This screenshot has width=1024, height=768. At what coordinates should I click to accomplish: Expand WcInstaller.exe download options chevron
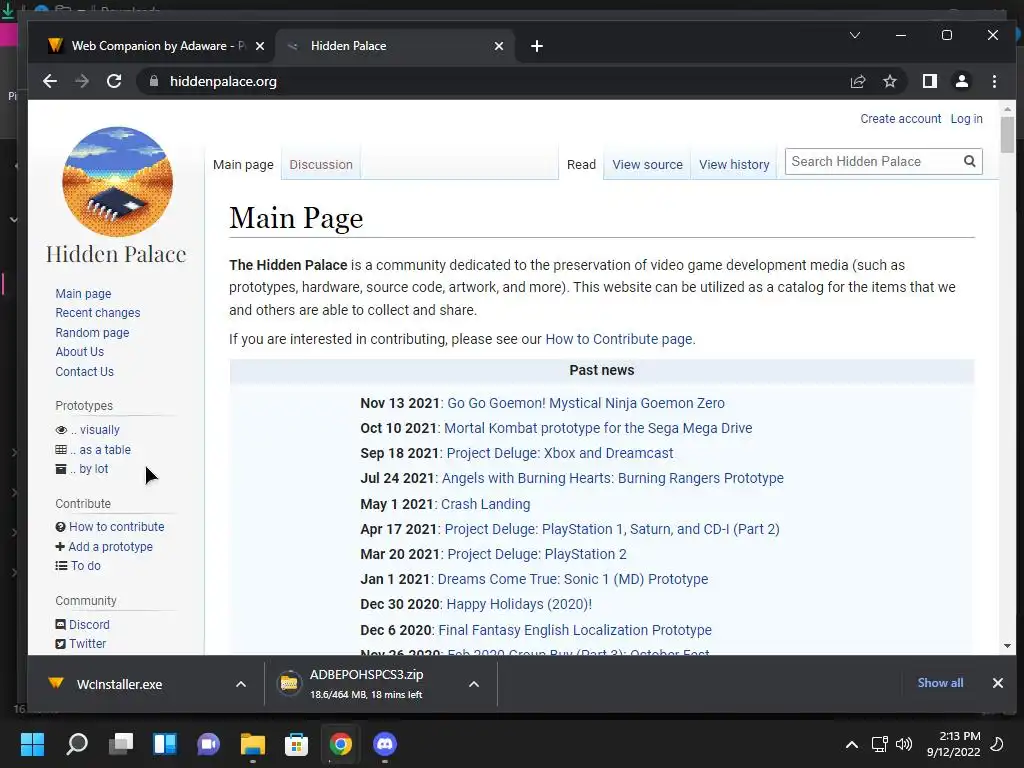tap(241, 684)
